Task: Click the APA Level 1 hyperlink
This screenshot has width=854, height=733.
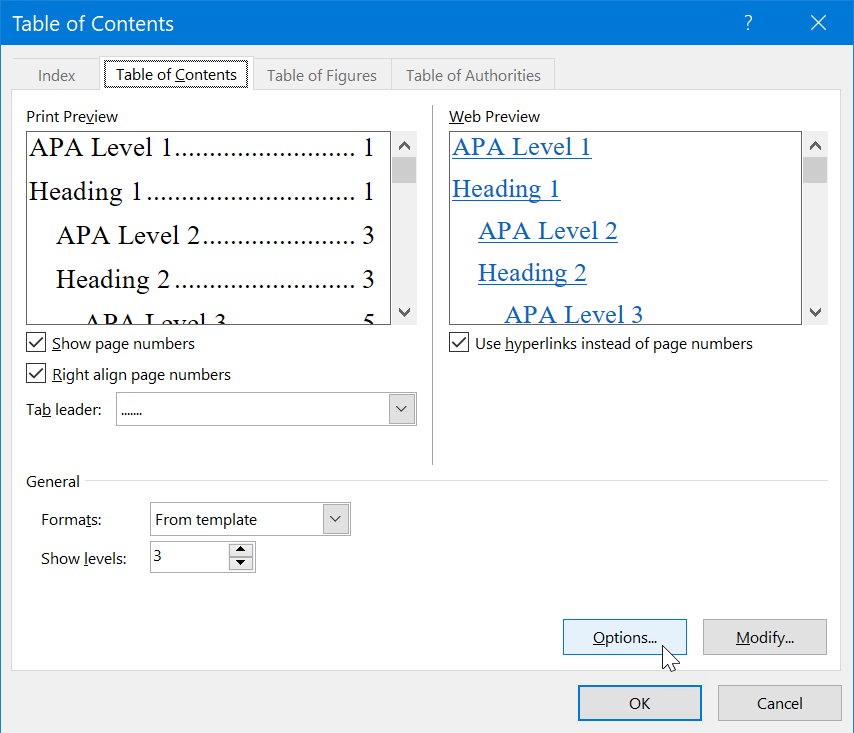Action: click(x=521, y=147)
